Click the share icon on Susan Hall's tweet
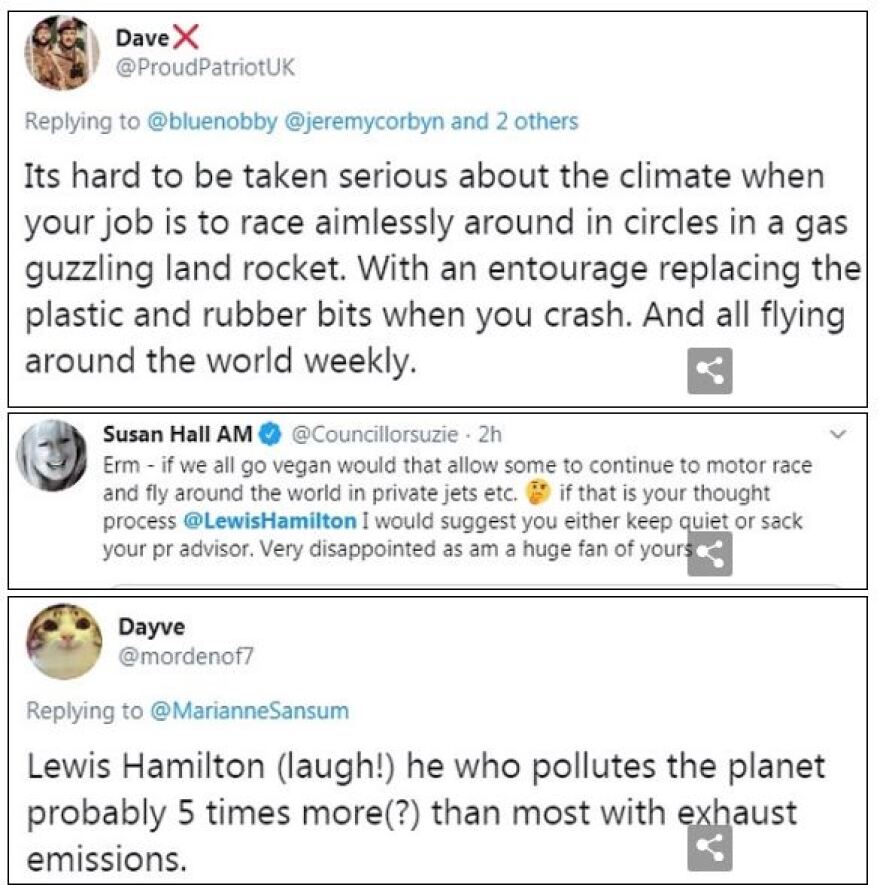This screenshot has width=880, height=885. 710,554
